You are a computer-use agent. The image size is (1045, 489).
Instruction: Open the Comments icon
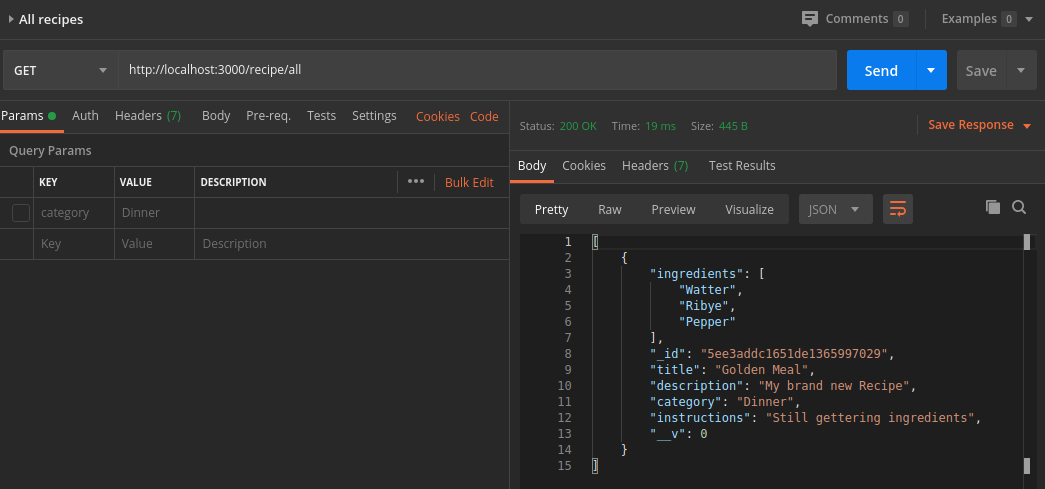(810, 19)
